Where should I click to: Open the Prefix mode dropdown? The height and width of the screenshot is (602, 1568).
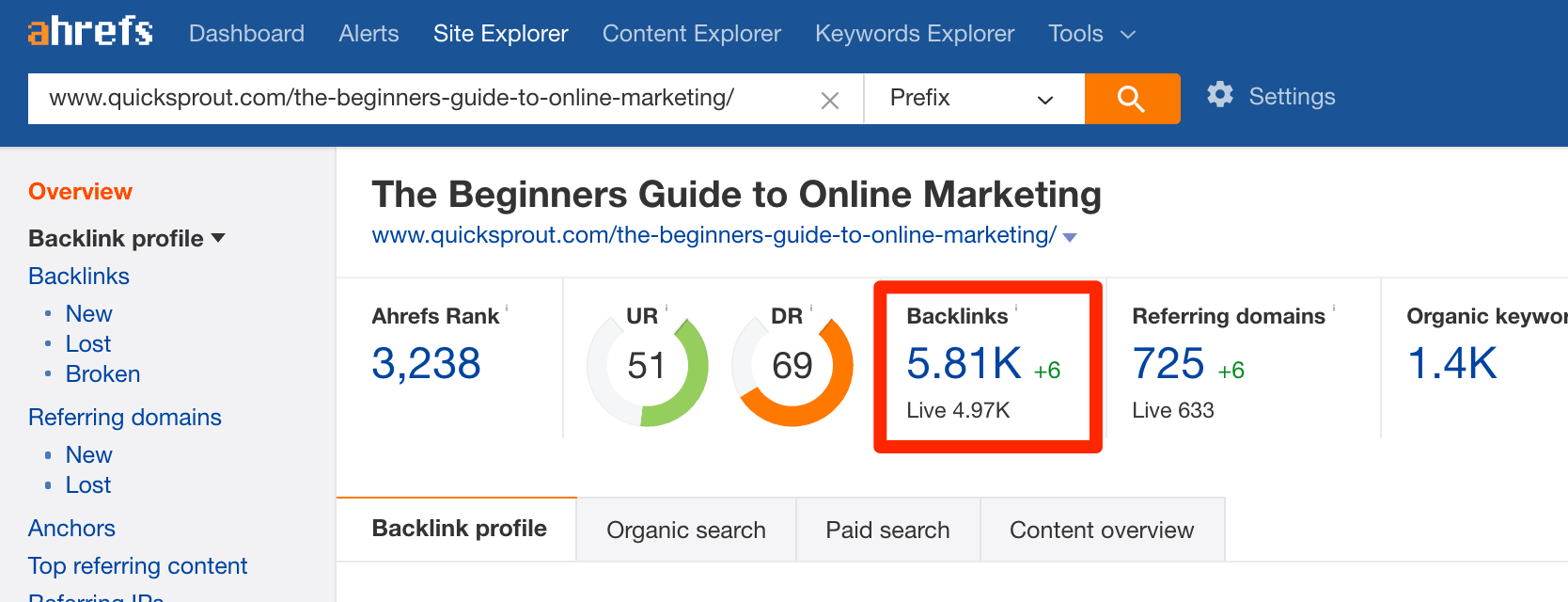pyautogui.click(x=974, y=99)
